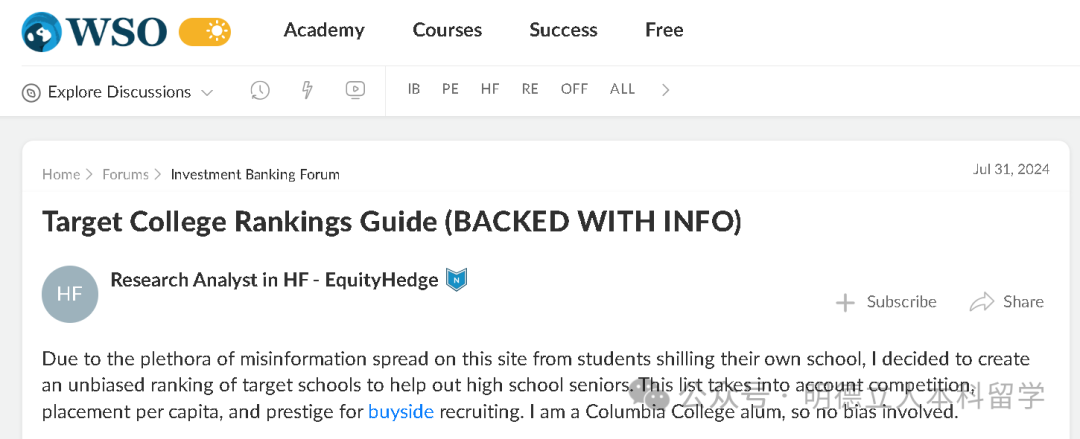The width and height of the screenshot is (1080, 439).
Task: Switch to the HF forum tab
Action: click(x=490, y=89)
